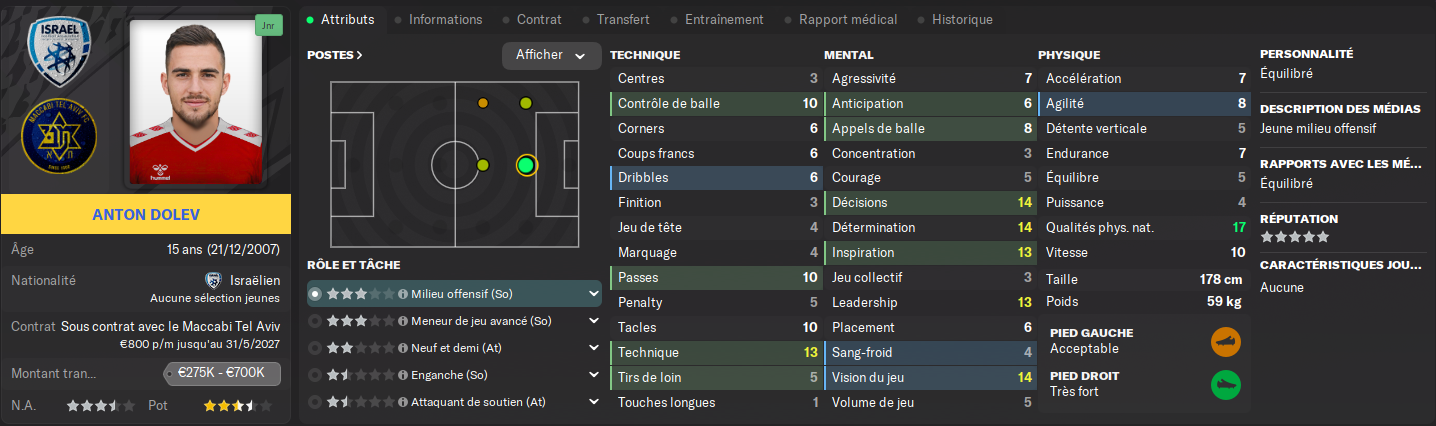1436x426 pixels.
Task: Click the €275K - €700K transfer value button
Action: click(221, 373)
